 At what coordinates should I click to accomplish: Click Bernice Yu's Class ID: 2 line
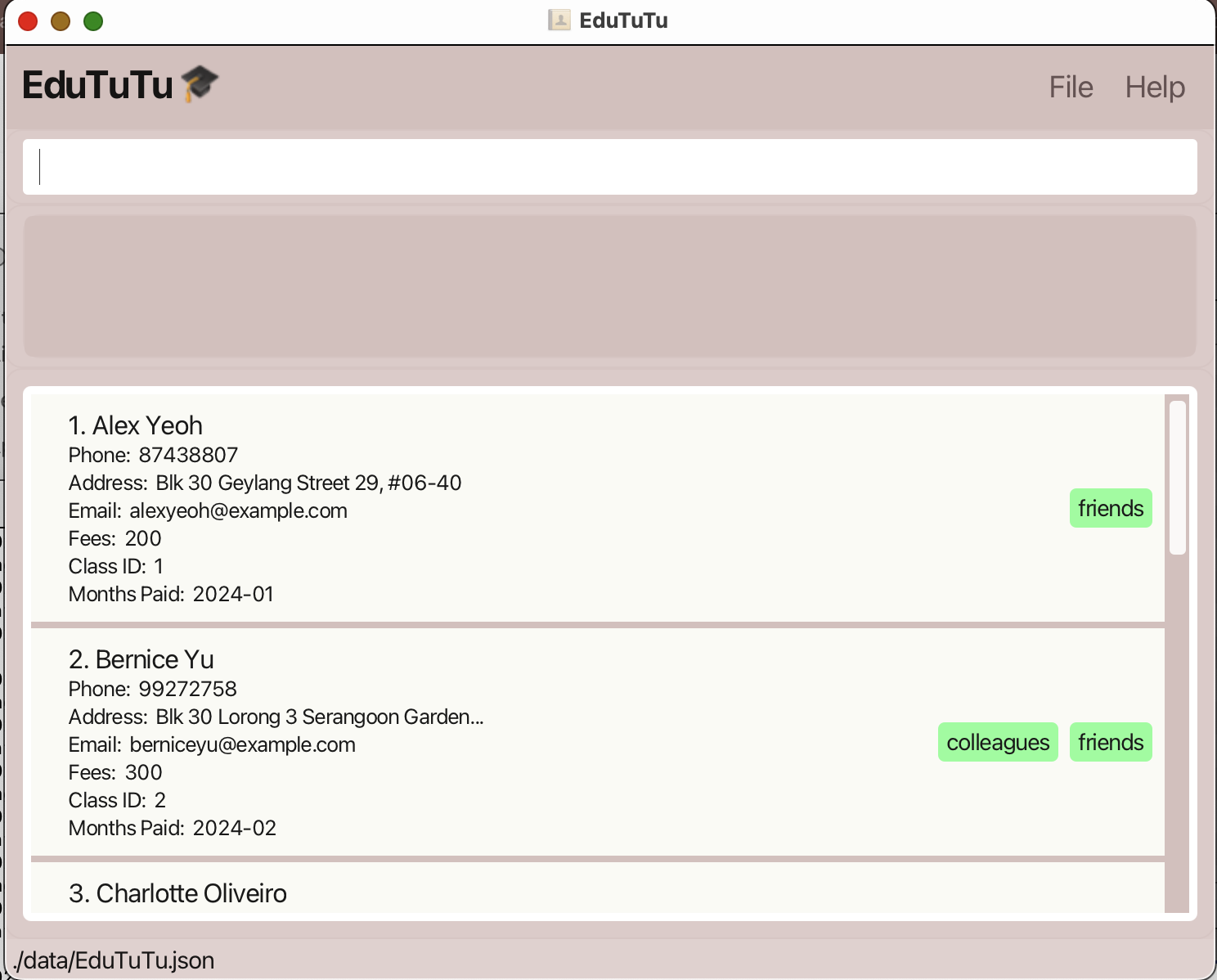pos(117,800)
